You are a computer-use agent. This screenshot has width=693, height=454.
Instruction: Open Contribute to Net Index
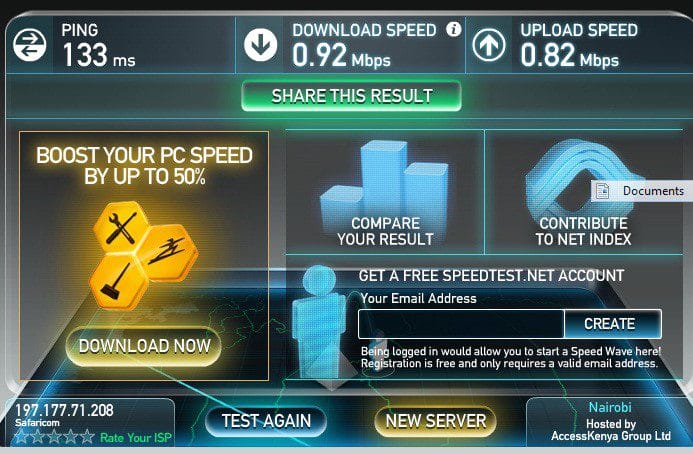point(583,193)
